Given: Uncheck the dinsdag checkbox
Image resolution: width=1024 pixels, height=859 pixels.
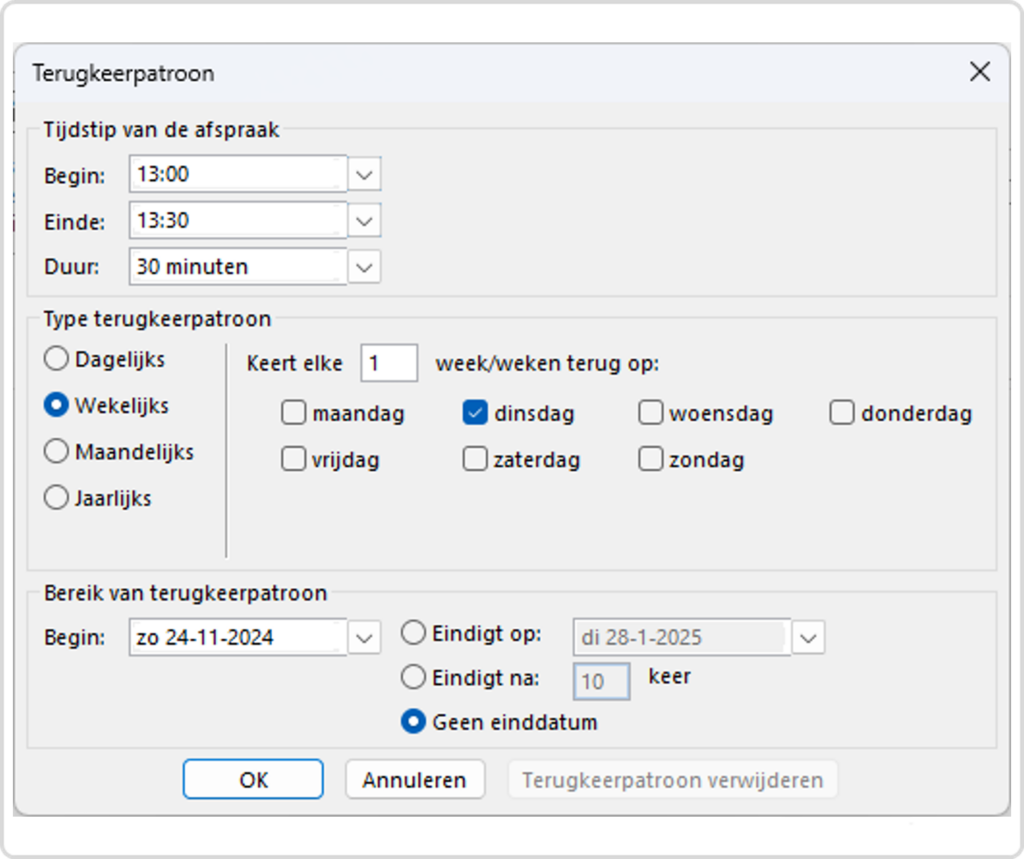Looking at the screenshot, I should 475,413.
